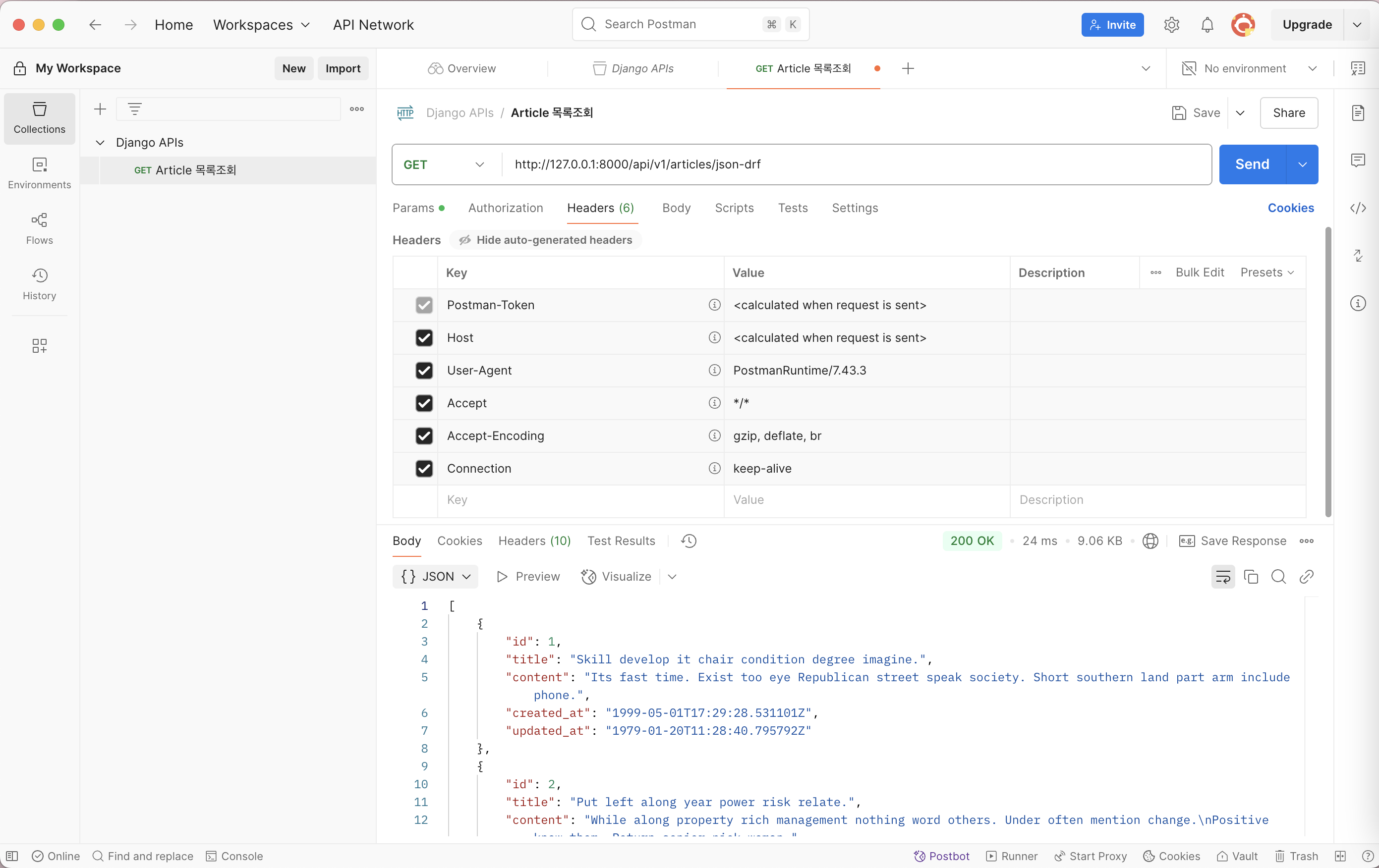
Task: Add a new request tab with plus icon
Action: click(x=908, y=69)
